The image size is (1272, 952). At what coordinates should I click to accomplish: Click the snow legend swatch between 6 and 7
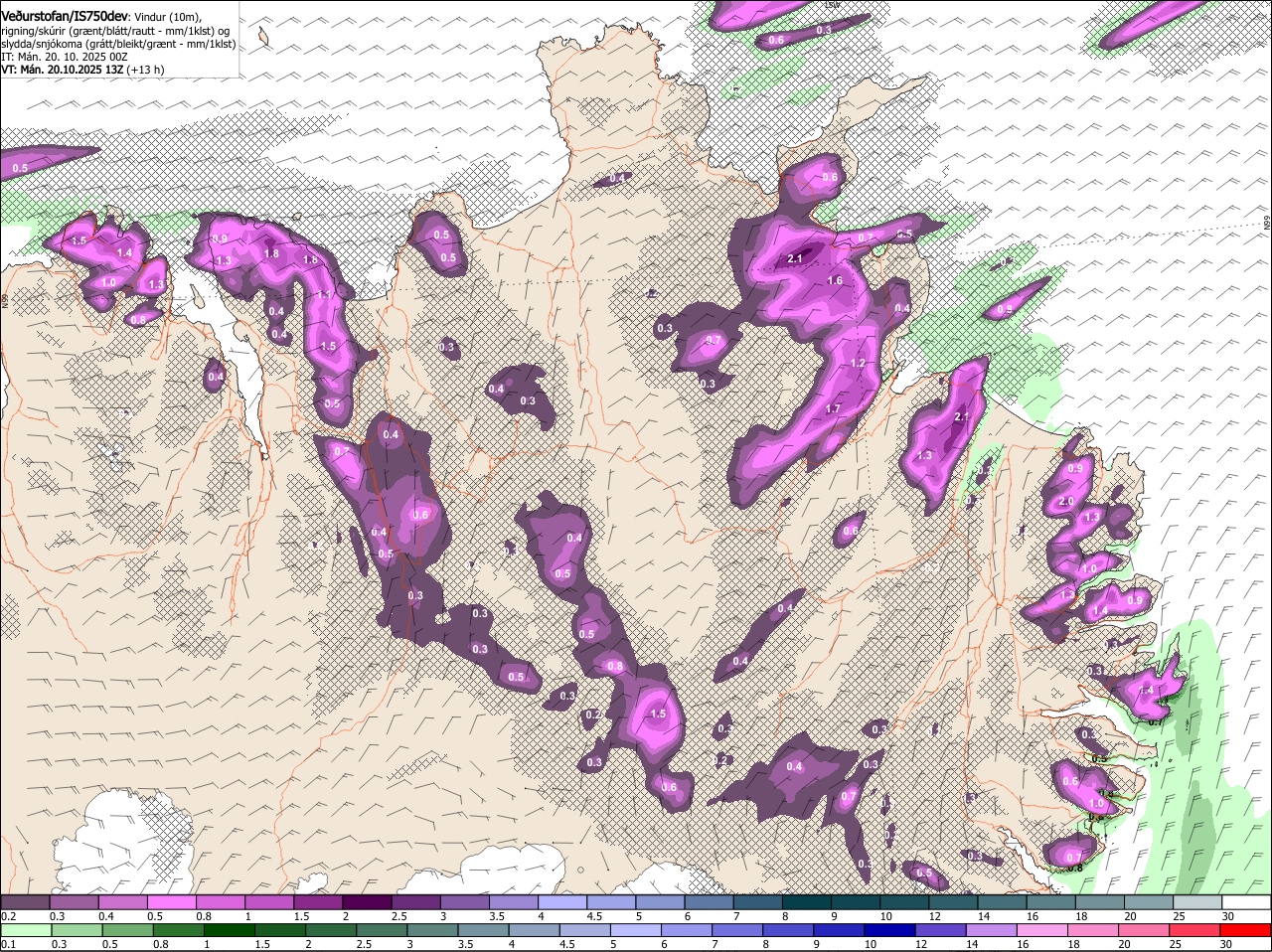click(x=711, y=901)
